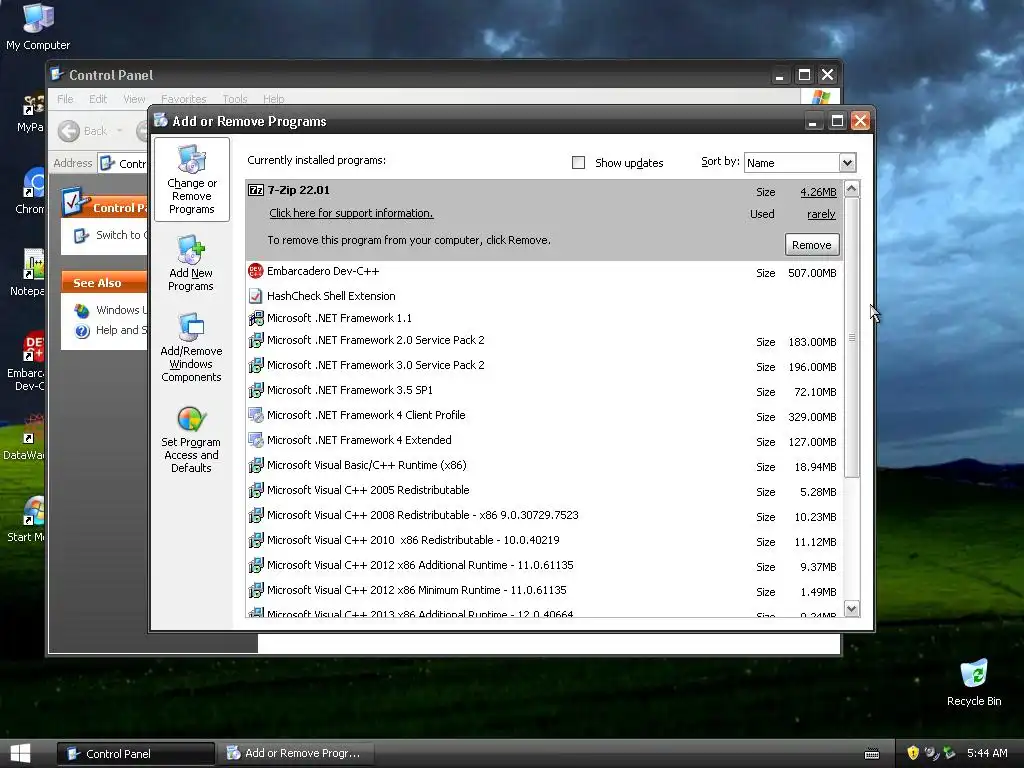Click the Remove button for 7-Zip

click(812, 245)
